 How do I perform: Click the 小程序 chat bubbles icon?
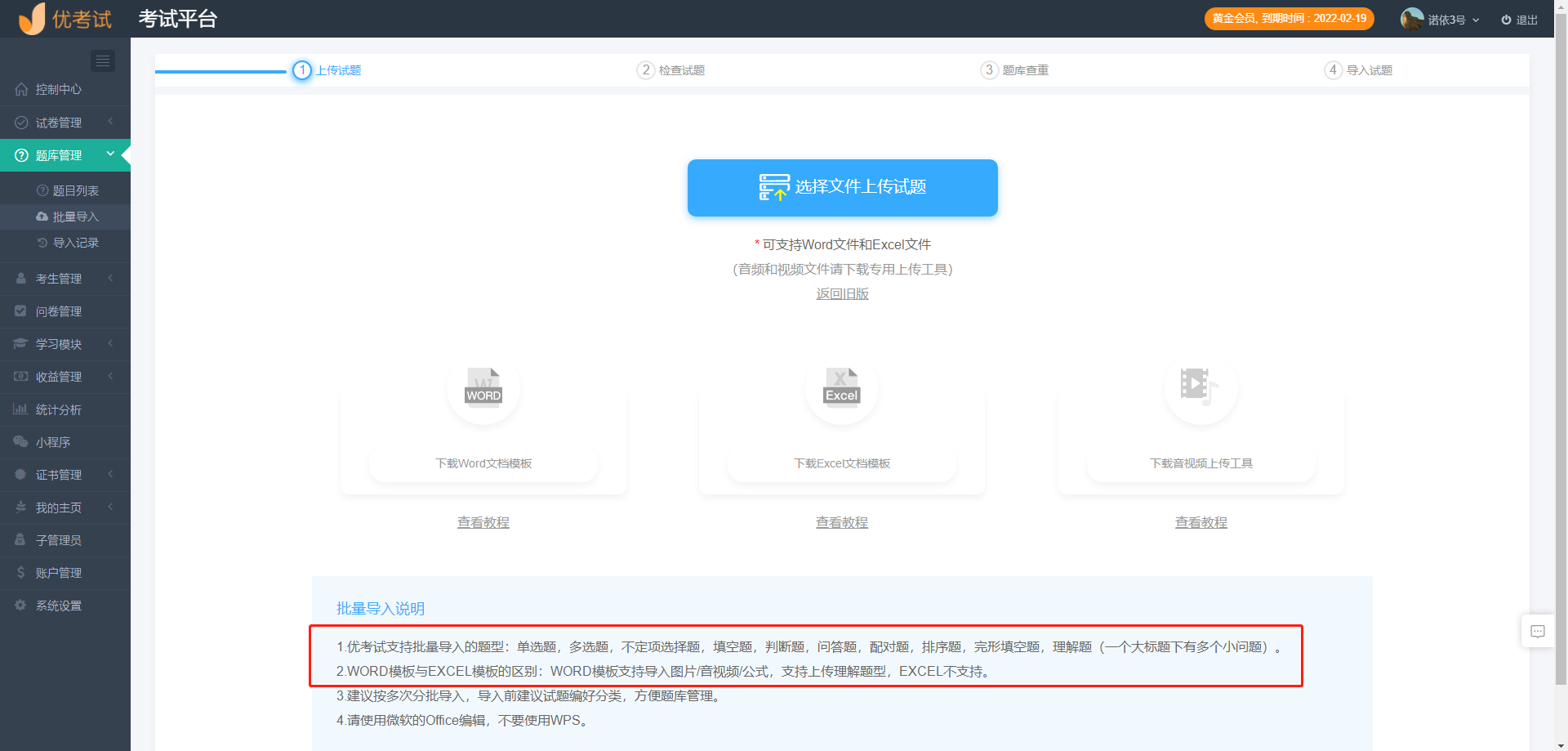pyautogui.click(x=20, y=442)
